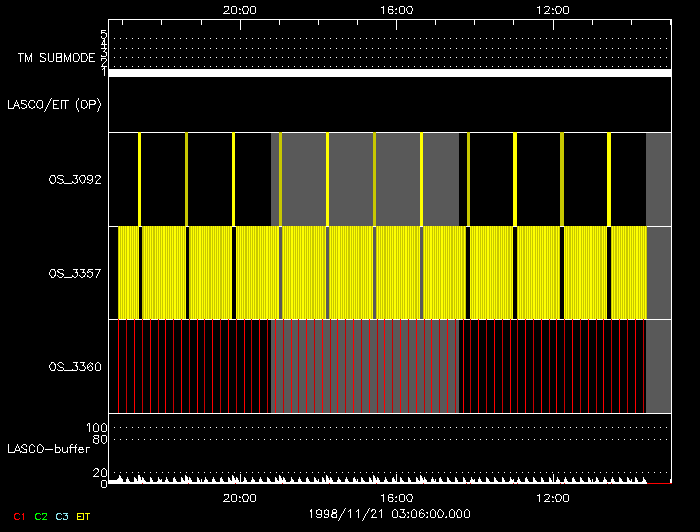
Task: Click the cyan C3 legend label
Action: (x=62, y=516)
